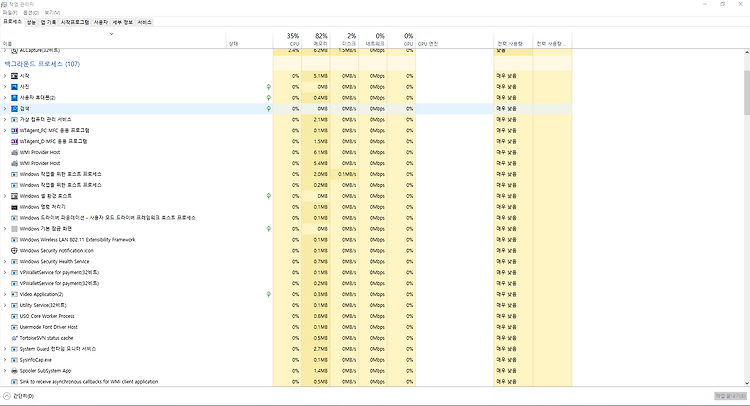Viewport: 750px width, 406px height.
Task: Sort by the CPU 35% column header
Action: pos(287,40)
